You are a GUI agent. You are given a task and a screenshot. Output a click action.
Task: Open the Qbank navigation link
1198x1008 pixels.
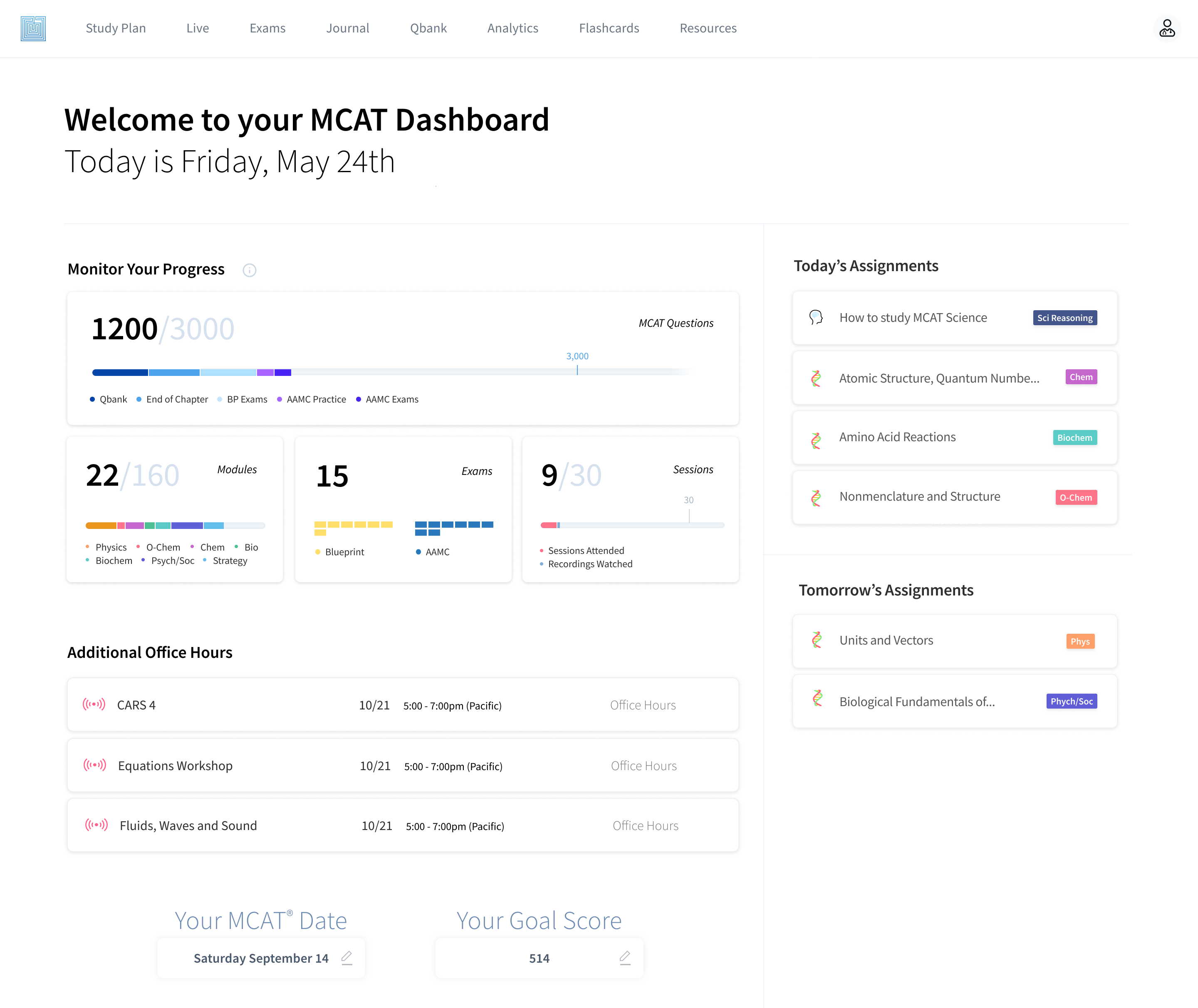(x=428, y=28)
